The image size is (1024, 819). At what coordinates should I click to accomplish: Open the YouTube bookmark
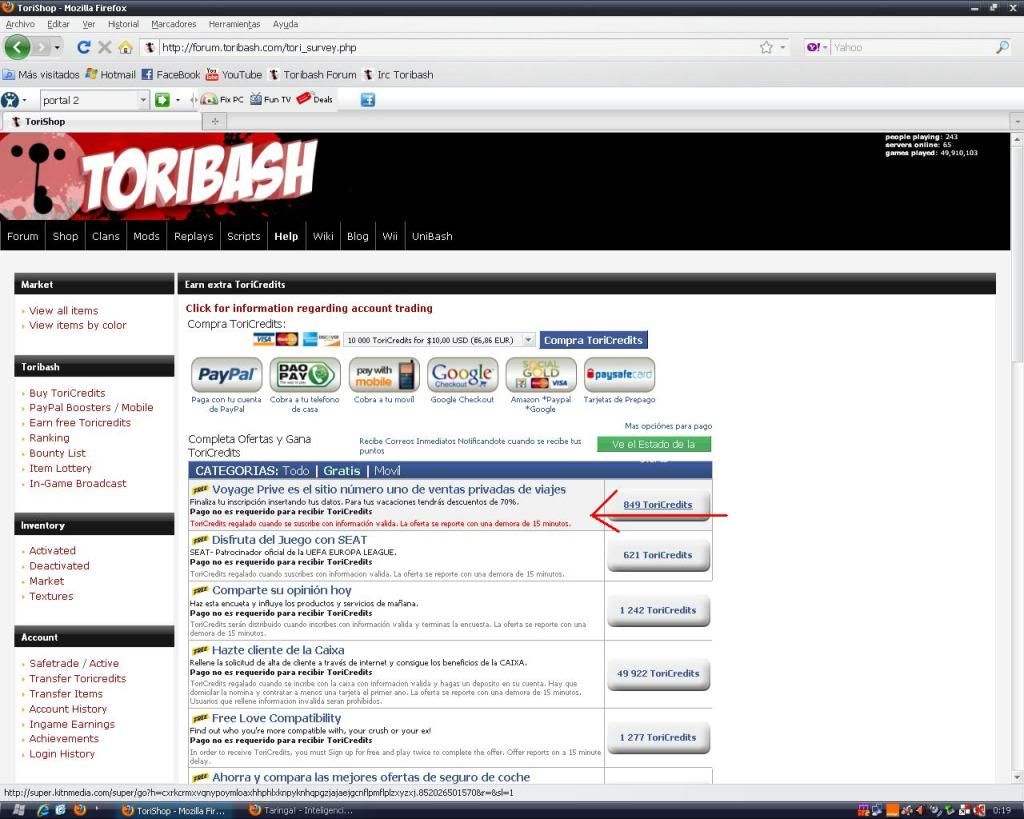click(x=234, y=74)
